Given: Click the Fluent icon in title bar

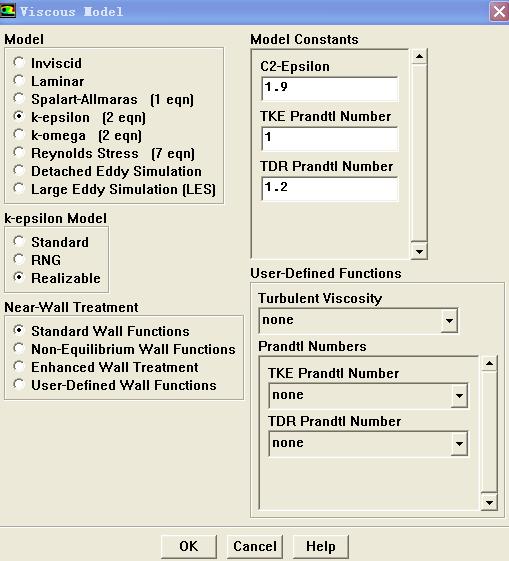Looking at the screenshot, I should pos(8,10).
